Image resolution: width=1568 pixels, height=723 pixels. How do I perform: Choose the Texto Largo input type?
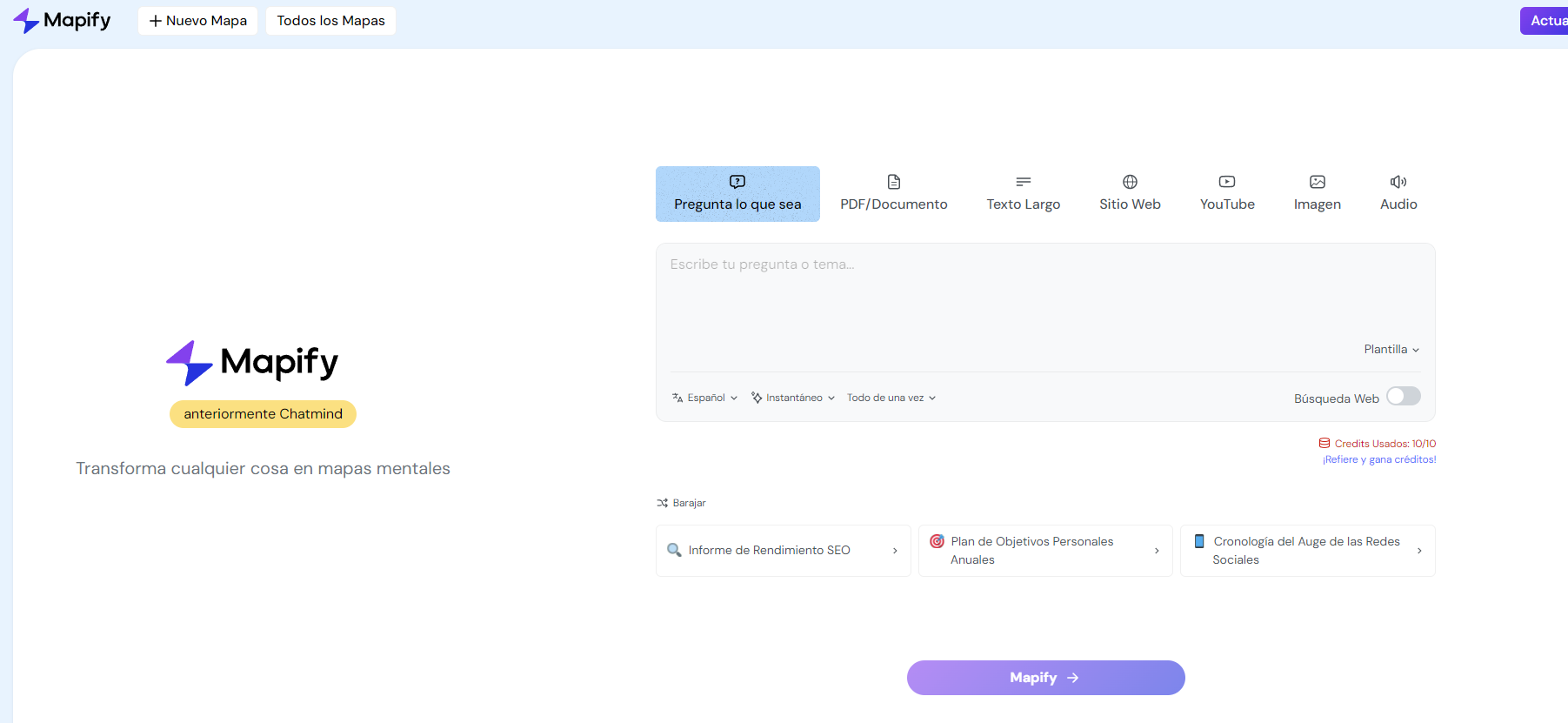click(1023, 193)
